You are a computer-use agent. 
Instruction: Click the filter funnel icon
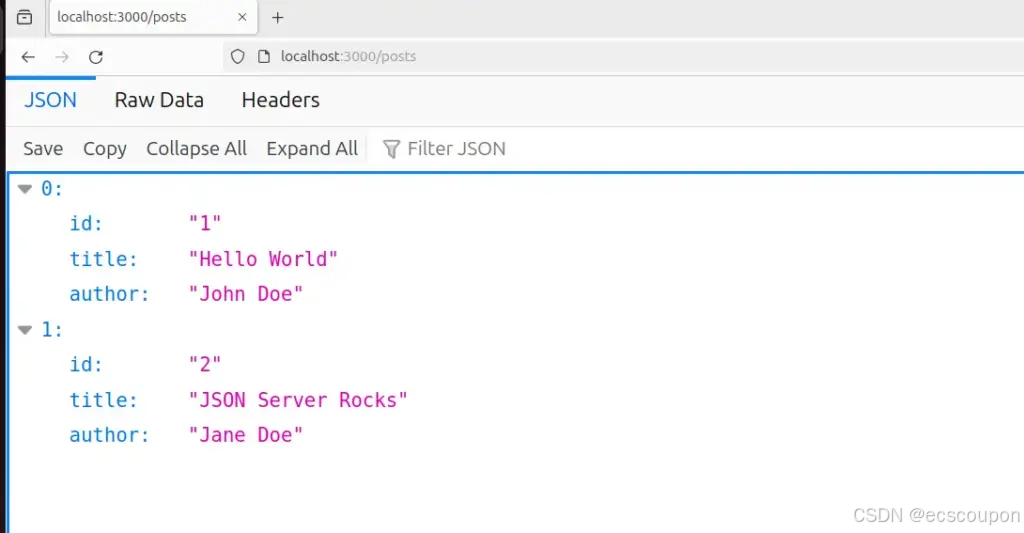(391, 149)
